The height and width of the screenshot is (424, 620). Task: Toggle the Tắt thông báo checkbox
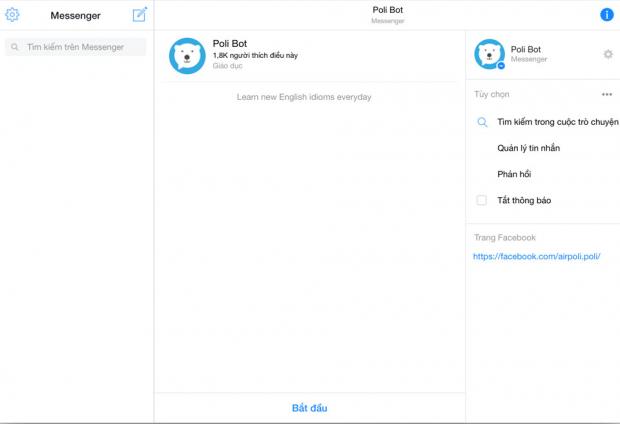(x=482, y=200)
